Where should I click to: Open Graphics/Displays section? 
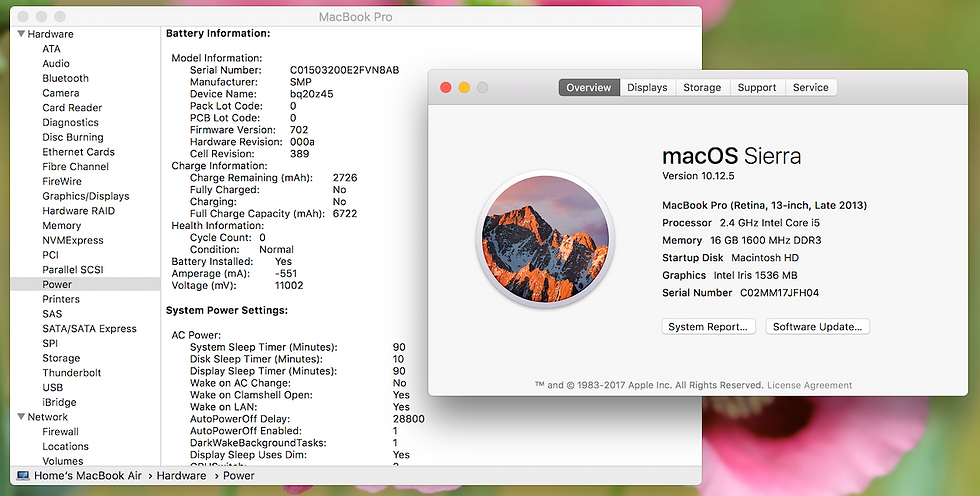[86, 196]
